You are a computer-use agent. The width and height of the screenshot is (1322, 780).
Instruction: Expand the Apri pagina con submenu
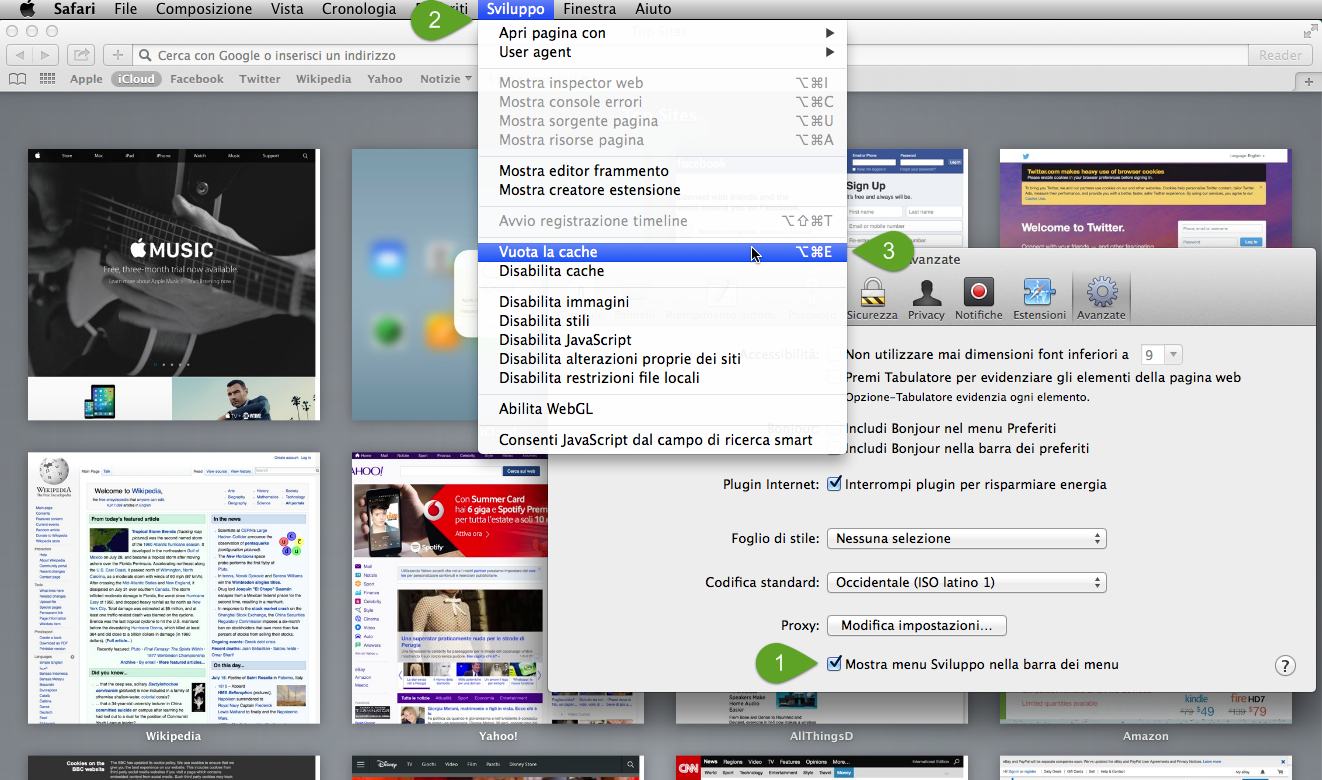pyautogui.click(x=662, y=33)
